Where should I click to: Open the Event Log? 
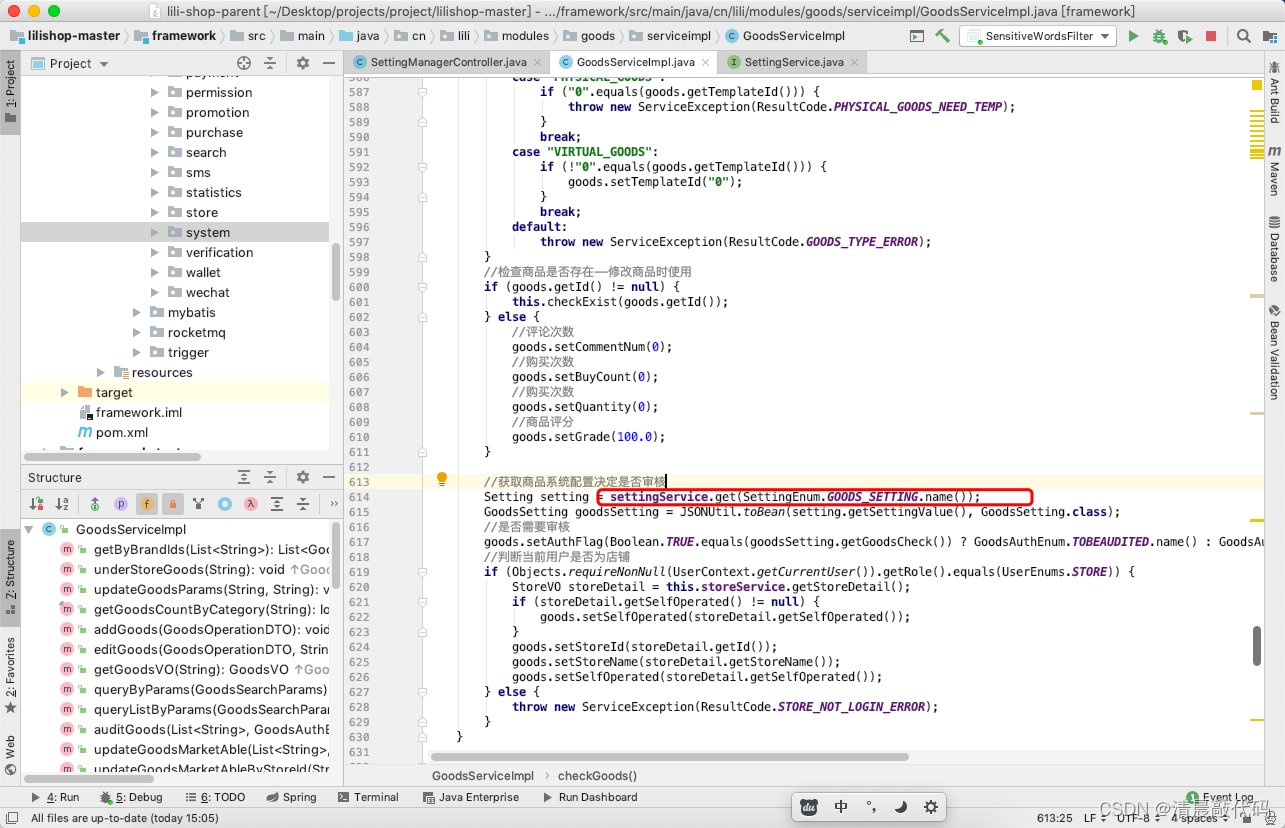click(x=1218, y=798)
